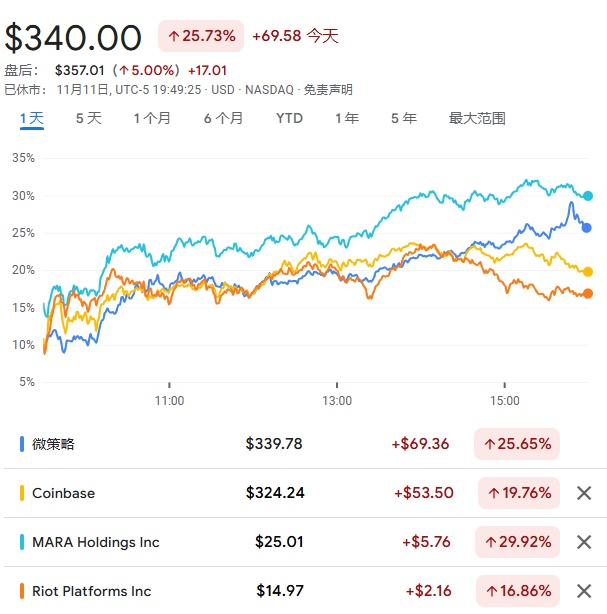Viewport: 607px width, 614px height.
Task: Remove MARA Holdings Inc from comparison
Action: [x=584, y=542]
